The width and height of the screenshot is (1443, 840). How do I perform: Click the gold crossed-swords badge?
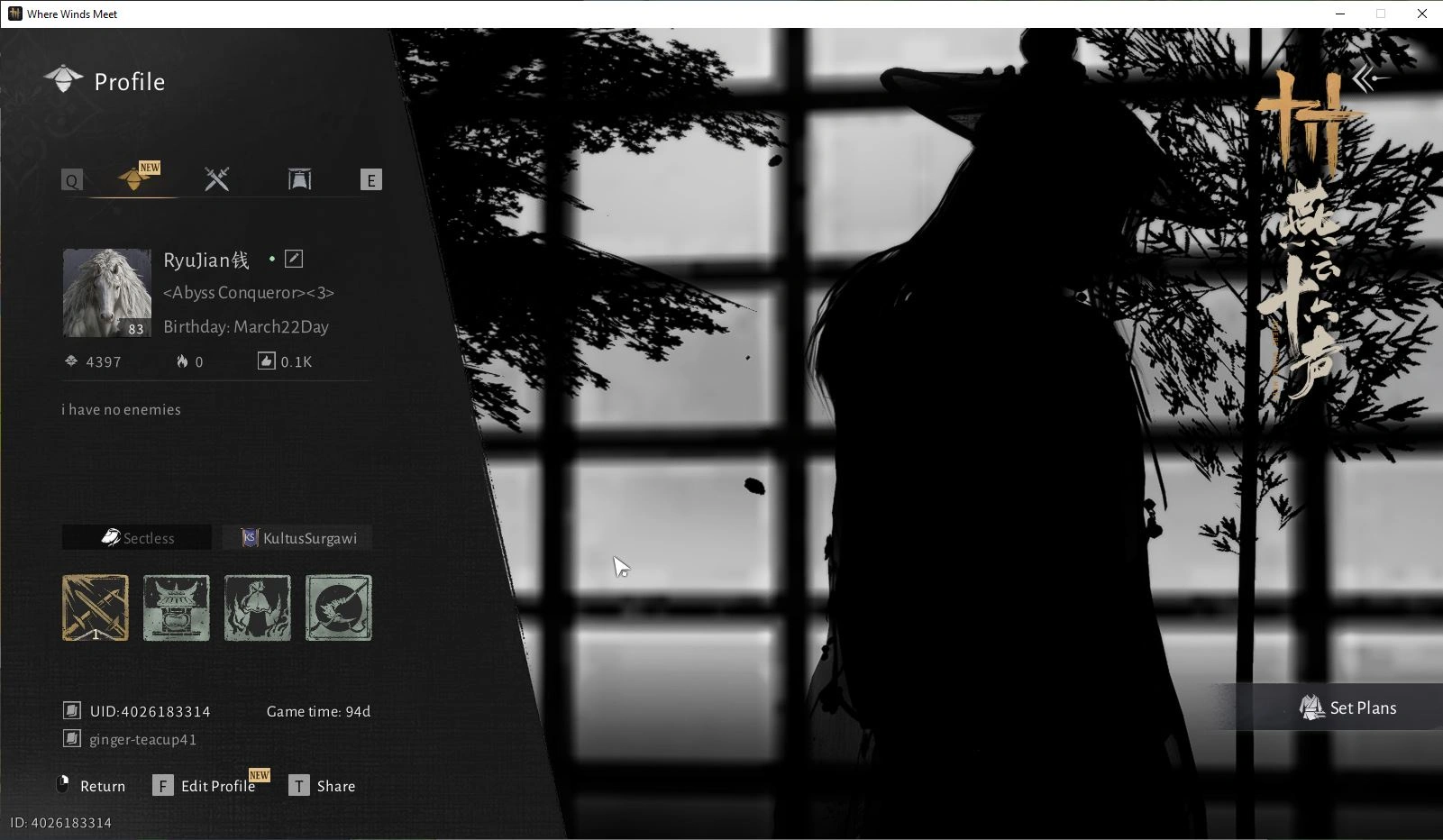pos(96,608)
